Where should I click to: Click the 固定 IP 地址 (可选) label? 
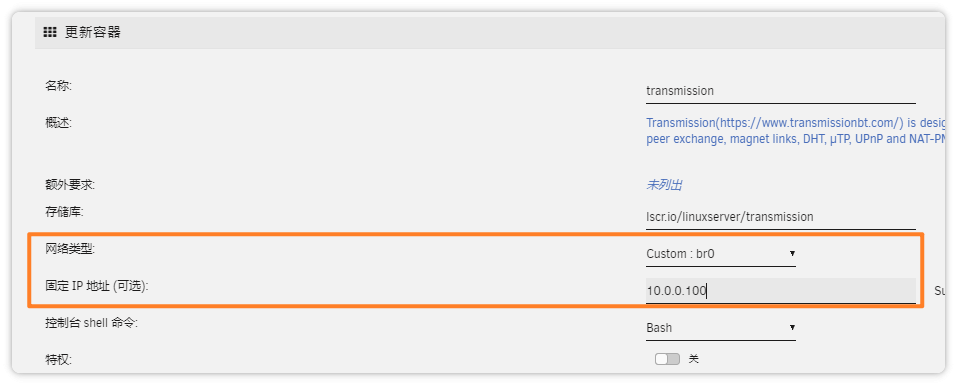click(x=97, y=286)
